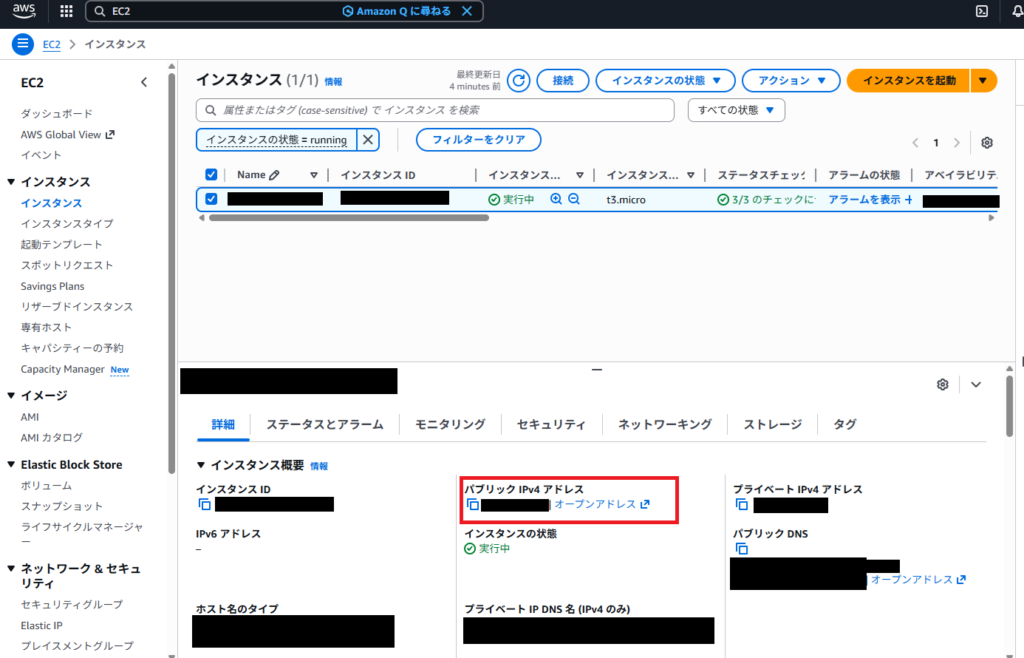
Task: Copy the public IPv4 address
Action: pyautogui.click(x=472, y=504)
